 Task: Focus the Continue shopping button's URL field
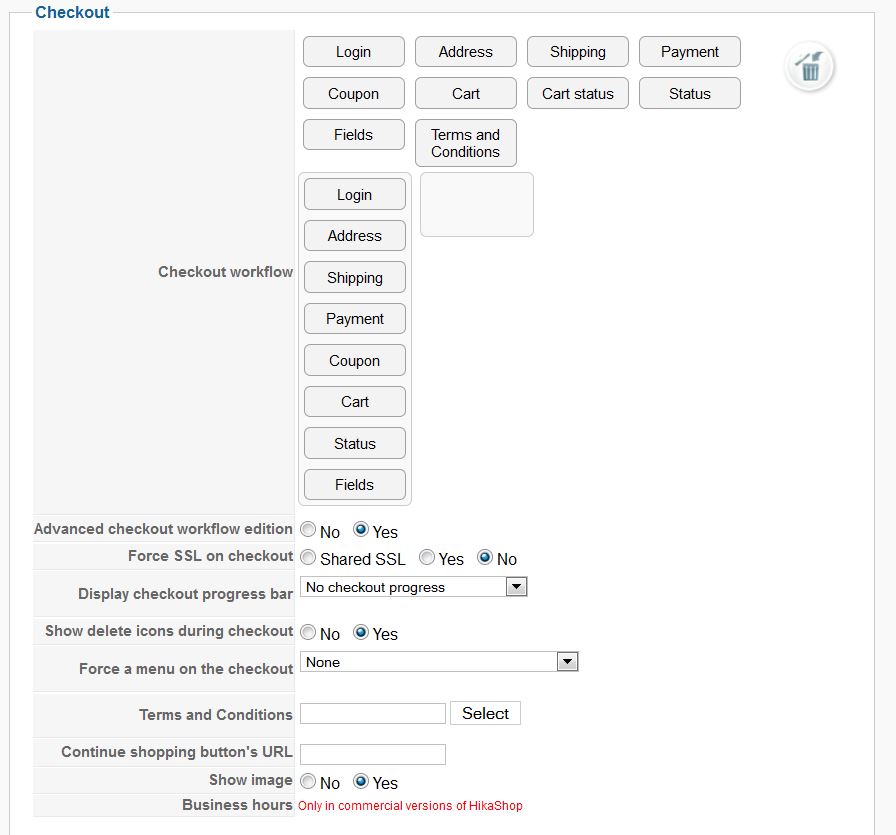click(372, 754)
